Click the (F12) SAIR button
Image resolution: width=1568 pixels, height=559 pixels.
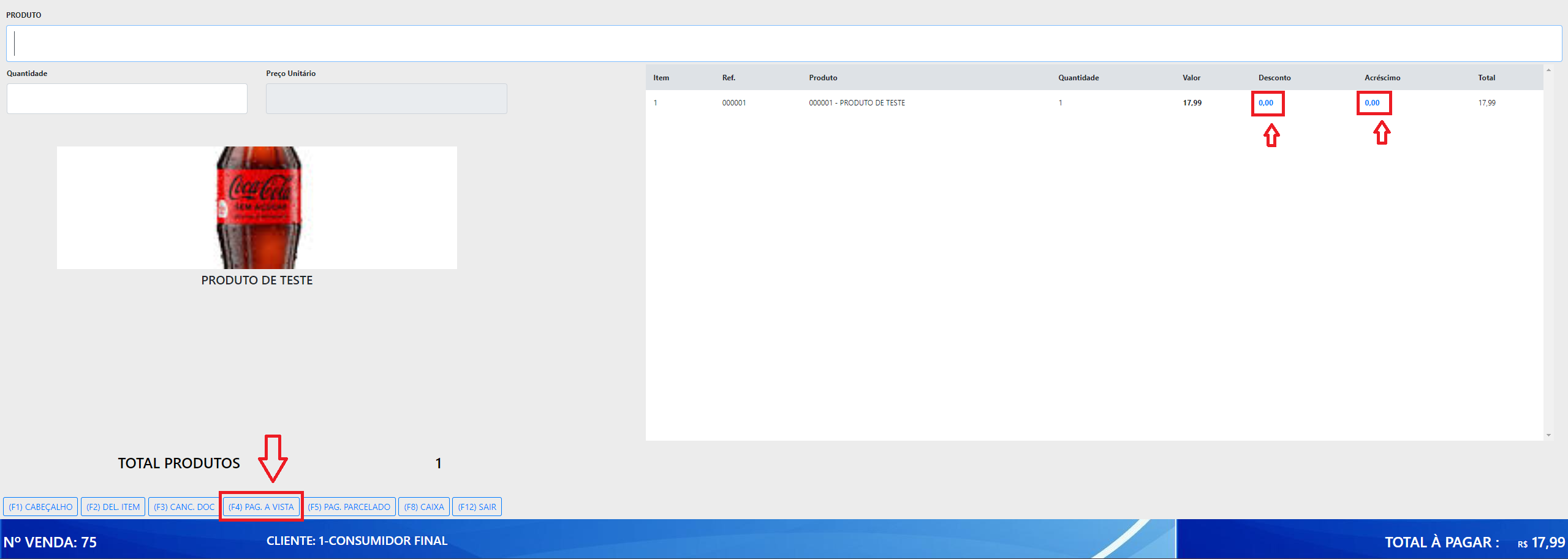tap(477, 507)
